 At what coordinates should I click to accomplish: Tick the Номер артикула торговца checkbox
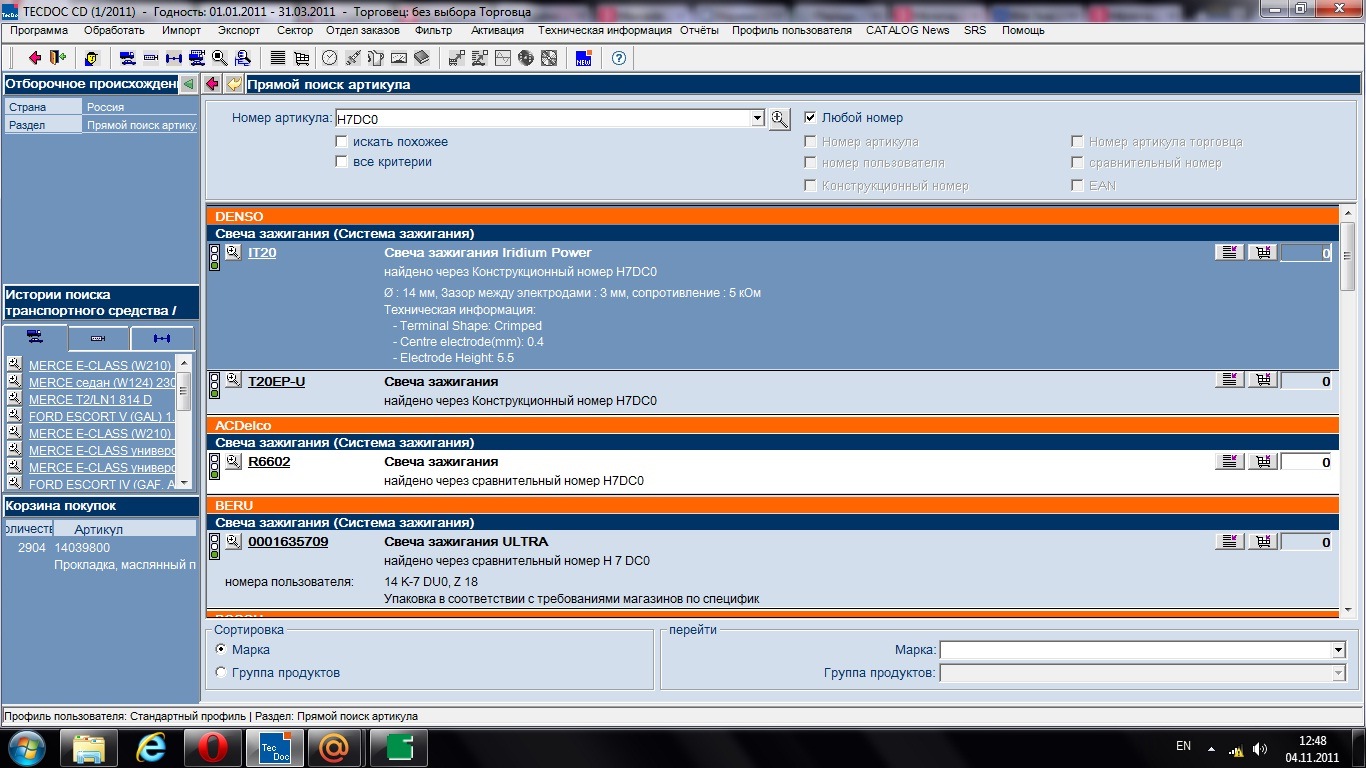pos(1078,142)
